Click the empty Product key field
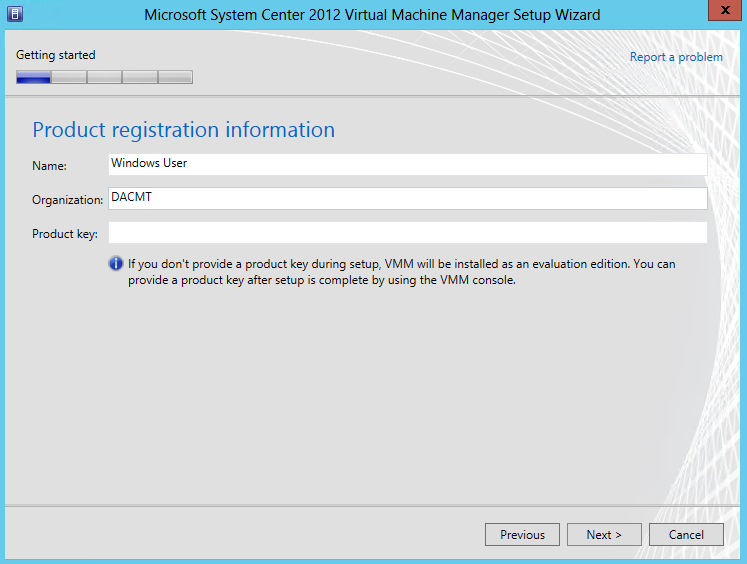Image resolution: width=747 pixels, height=564 pixels. (408, 232)
